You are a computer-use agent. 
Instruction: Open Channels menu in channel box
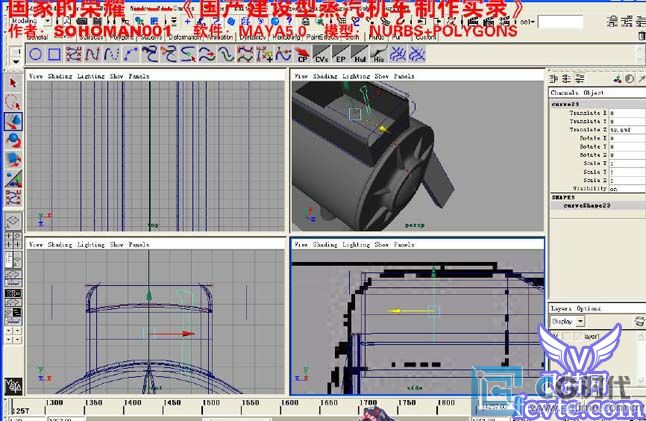(x=564, y=93)
